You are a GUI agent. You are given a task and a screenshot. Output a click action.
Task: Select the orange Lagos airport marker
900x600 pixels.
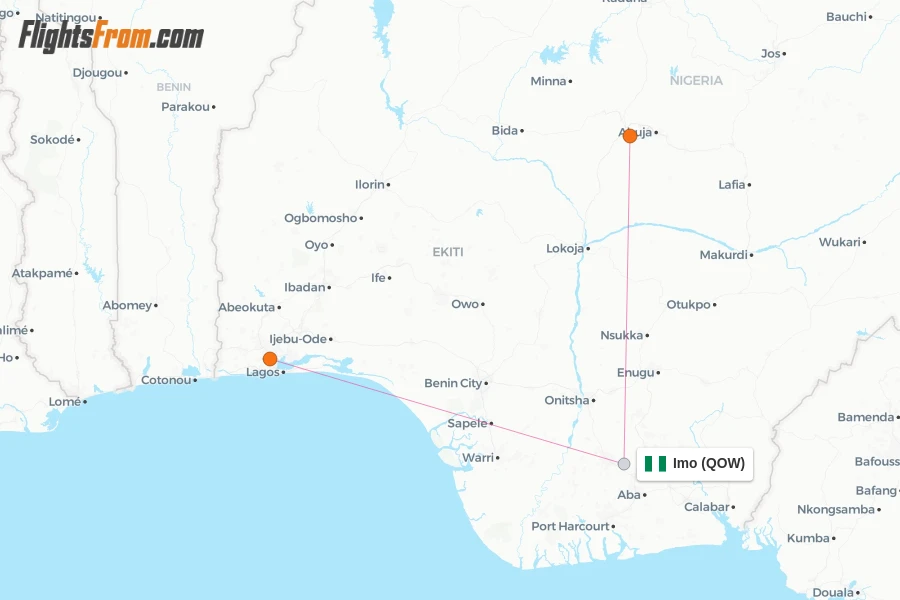270,359
